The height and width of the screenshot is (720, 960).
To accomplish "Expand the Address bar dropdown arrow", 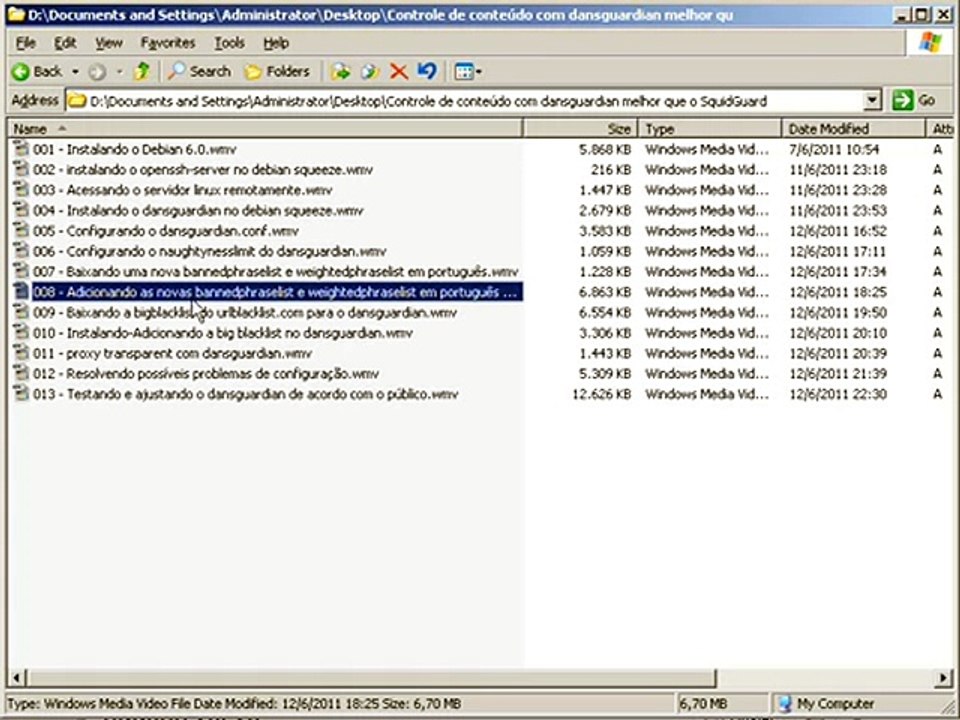I will click(x=872, y=100).
